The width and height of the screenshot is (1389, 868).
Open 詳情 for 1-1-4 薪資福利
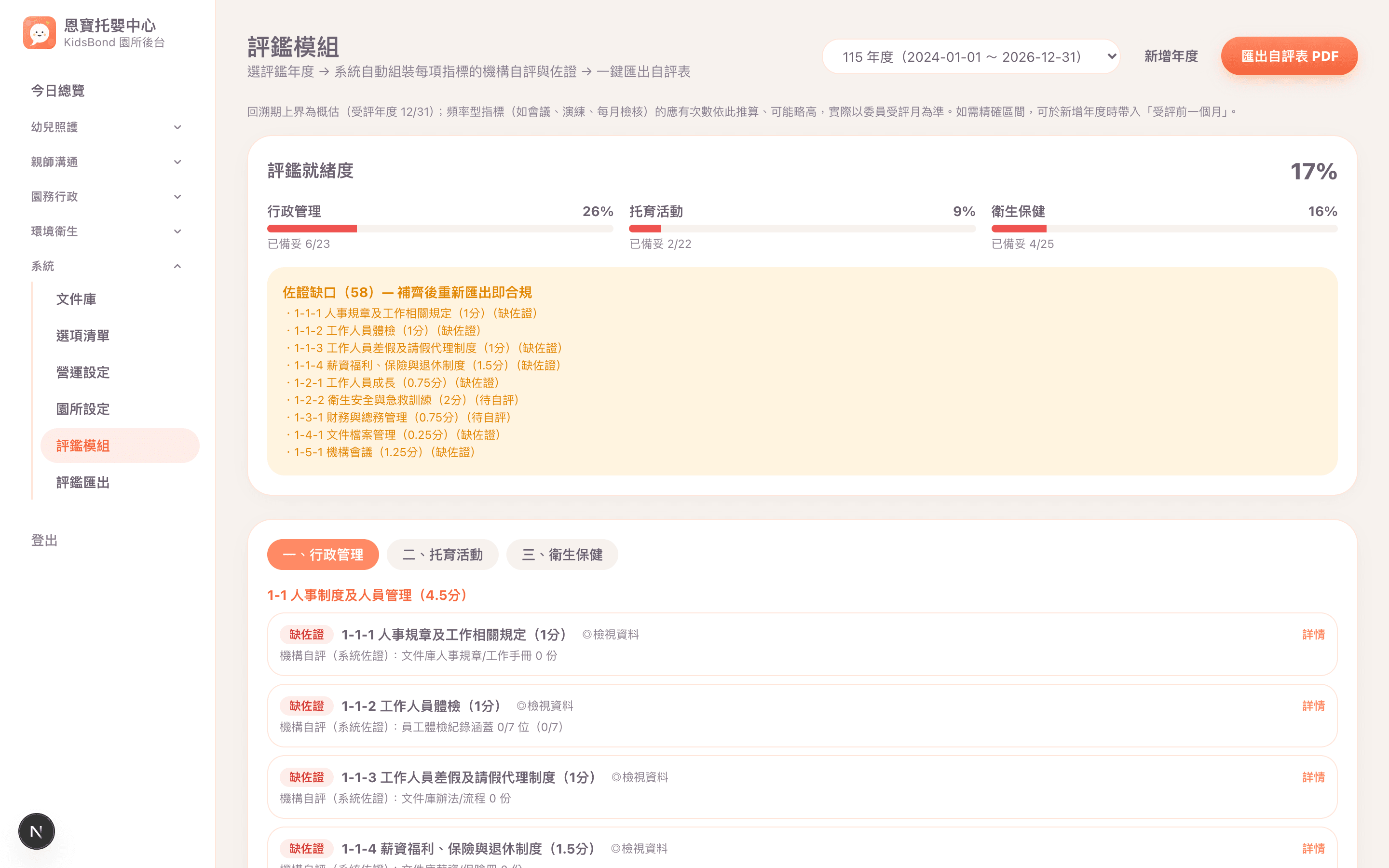pyautogui.click(x=1313, y=849)
